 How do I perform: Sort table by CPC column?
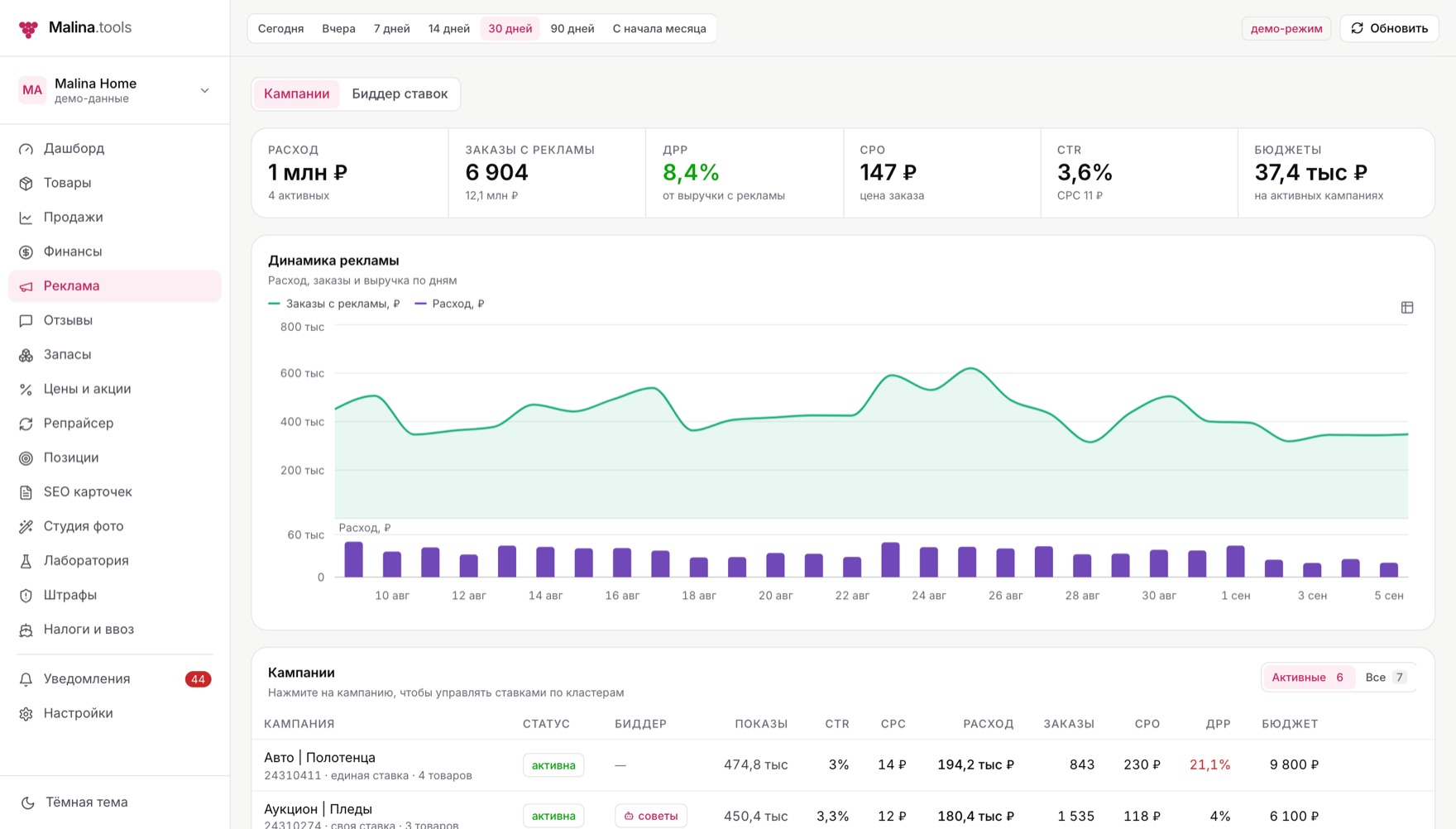coord(893,724)
